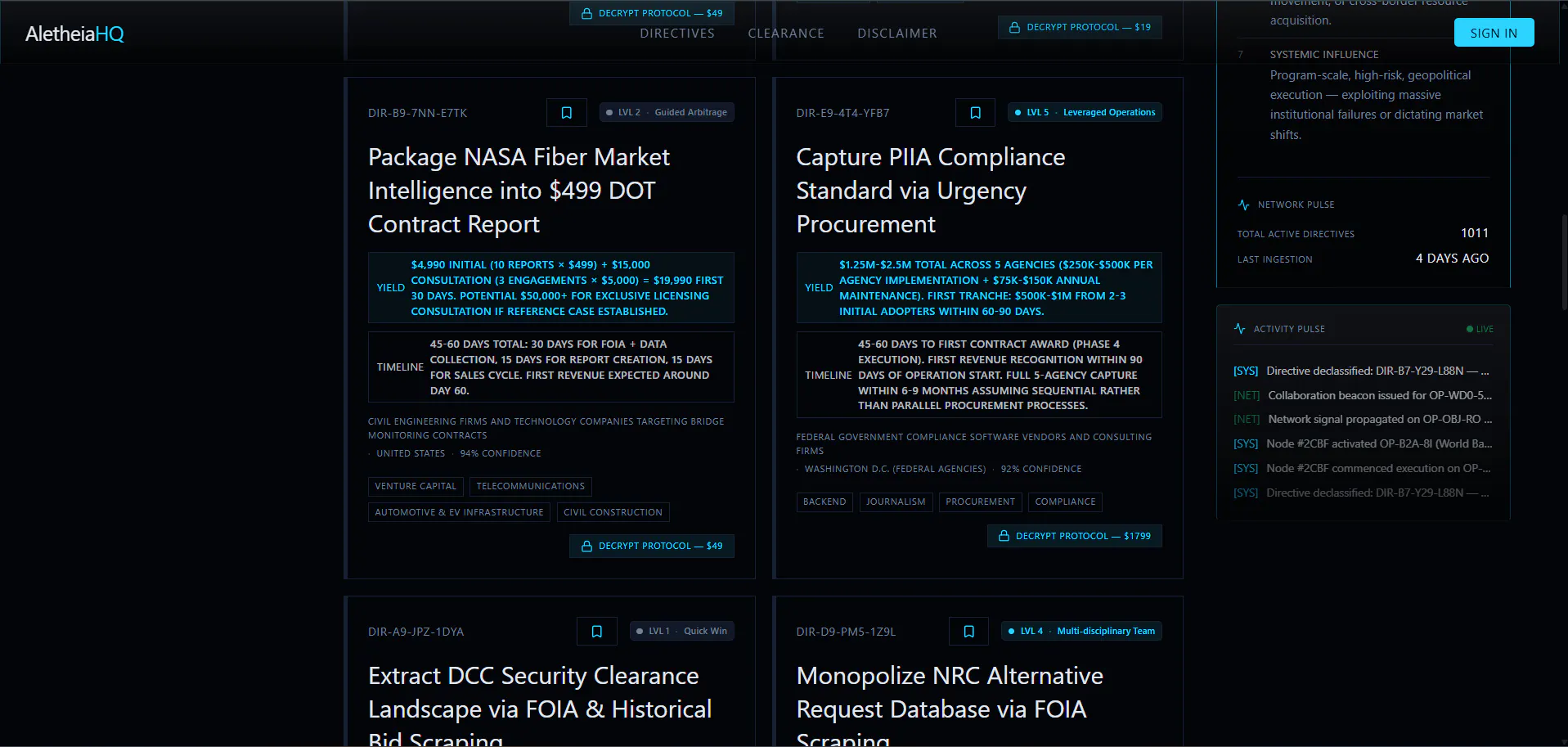Click the LIVE status indicator
1568x747 pixels.
click(x=1480, y=329)
